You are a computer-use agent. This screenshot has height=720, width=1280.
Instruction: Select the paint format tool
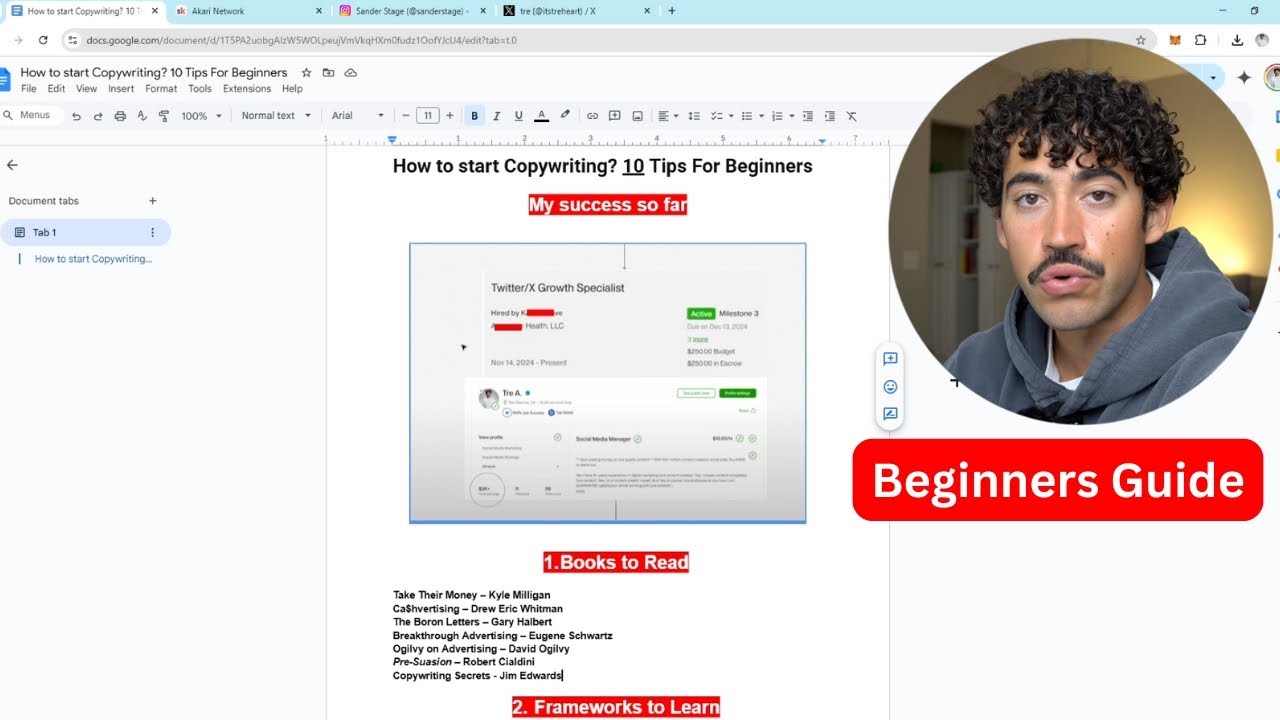click(164, 116)
